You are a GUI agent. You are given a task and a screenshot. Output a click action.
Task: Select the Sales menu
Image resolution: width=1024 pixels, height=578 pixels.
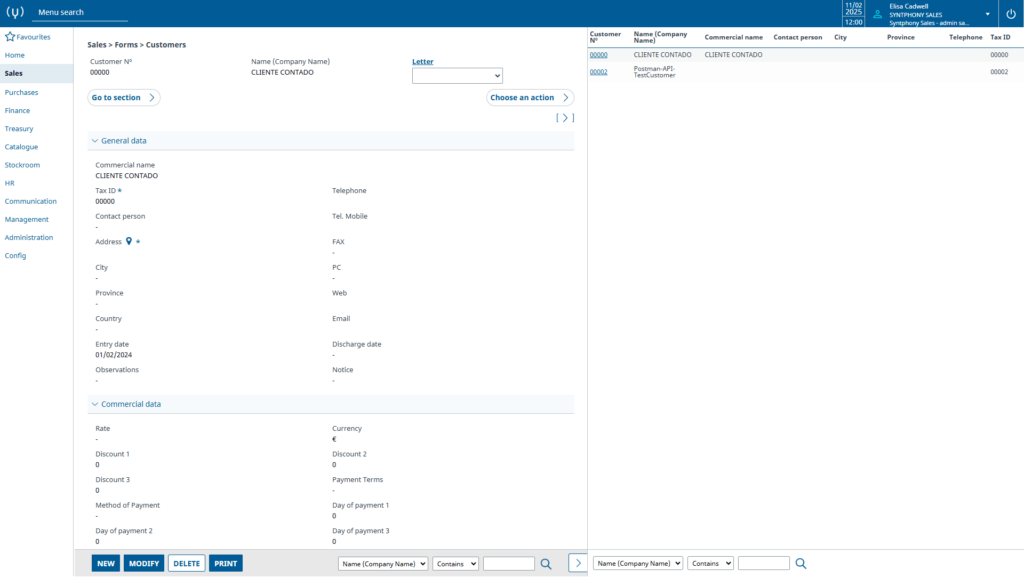click(14, 73)
